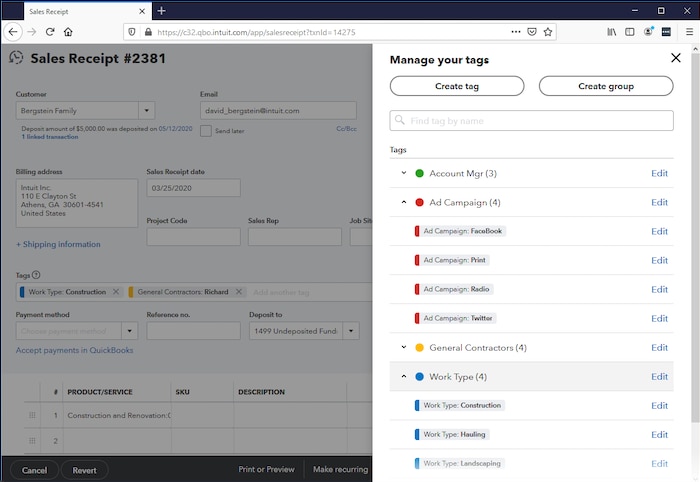The width and height of the screenshot is (700, 482).
Task: Collapse the Work Type tag group
Action: [404, 376]
